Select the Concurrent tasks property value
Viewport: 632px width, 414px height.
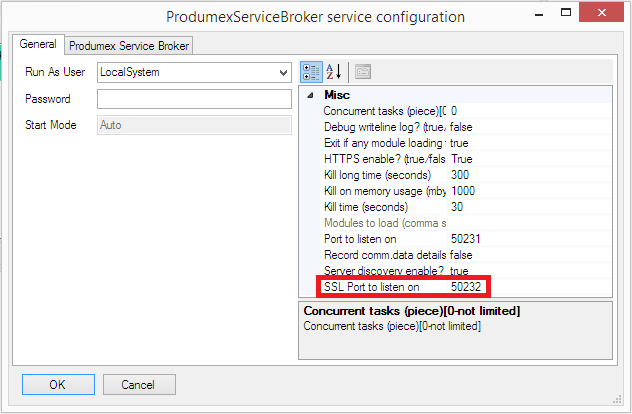[529, 111]
